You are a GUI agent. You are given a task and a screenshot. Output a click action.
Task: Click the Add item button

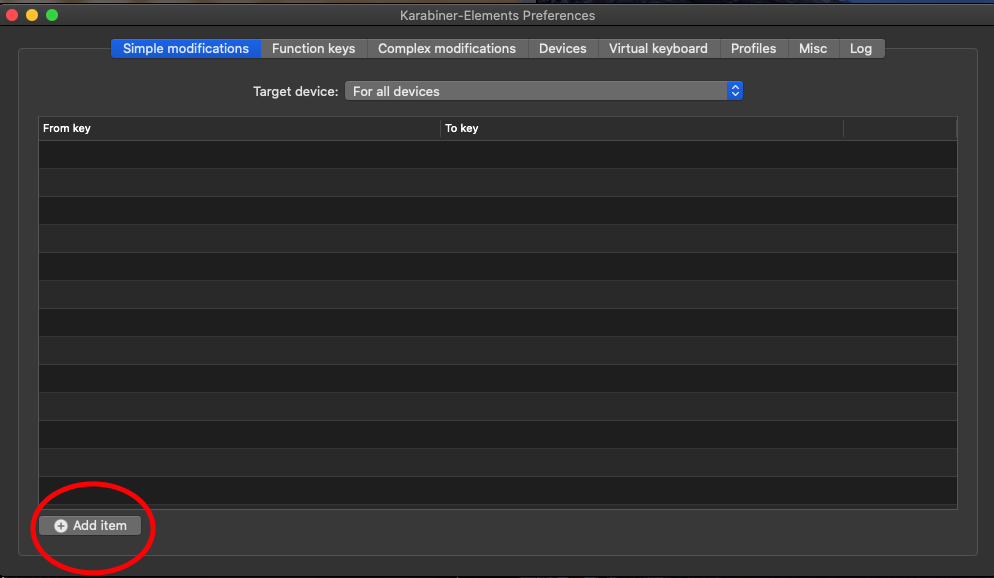[90, 525]
